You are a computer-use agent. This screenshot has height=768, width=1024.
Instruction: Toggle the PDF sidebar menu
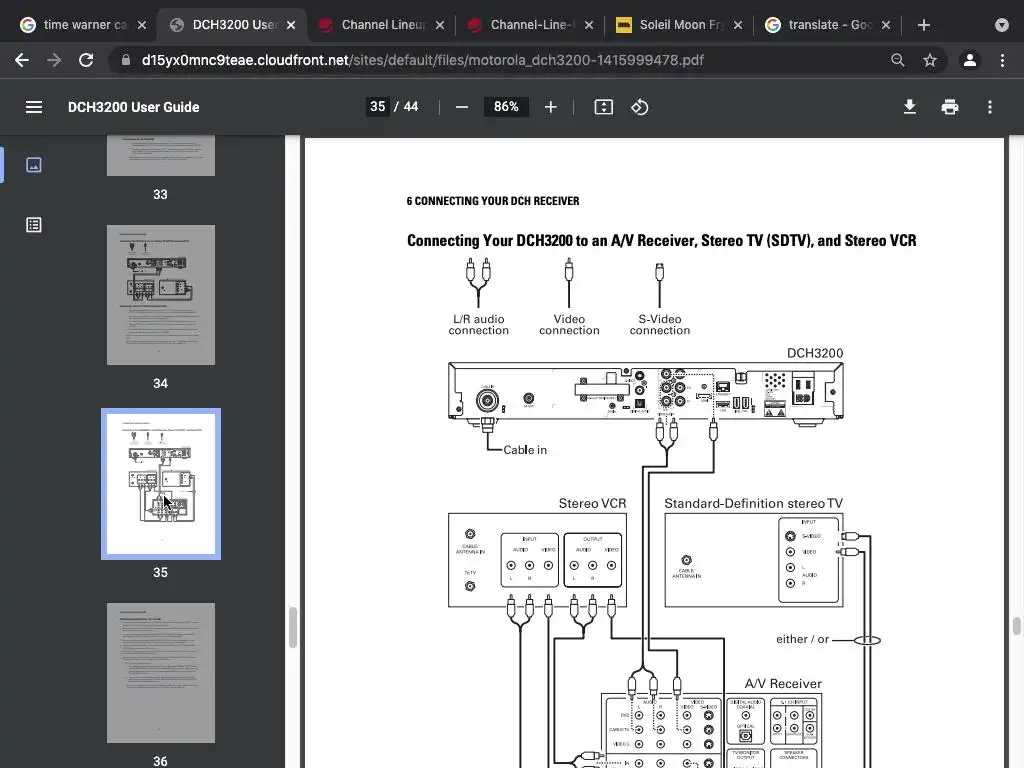coord(34,107)
